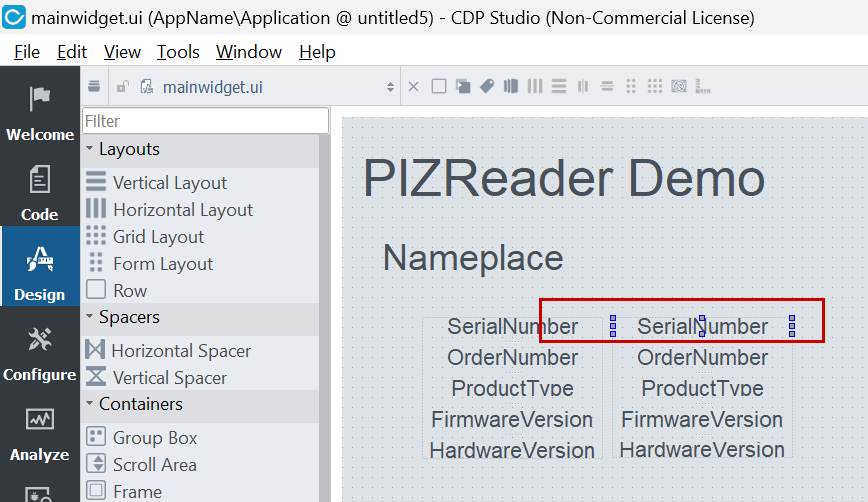Apply grid layout from toolbar
The height and width of the screenshot is (502, 868).
pos(655,86)
